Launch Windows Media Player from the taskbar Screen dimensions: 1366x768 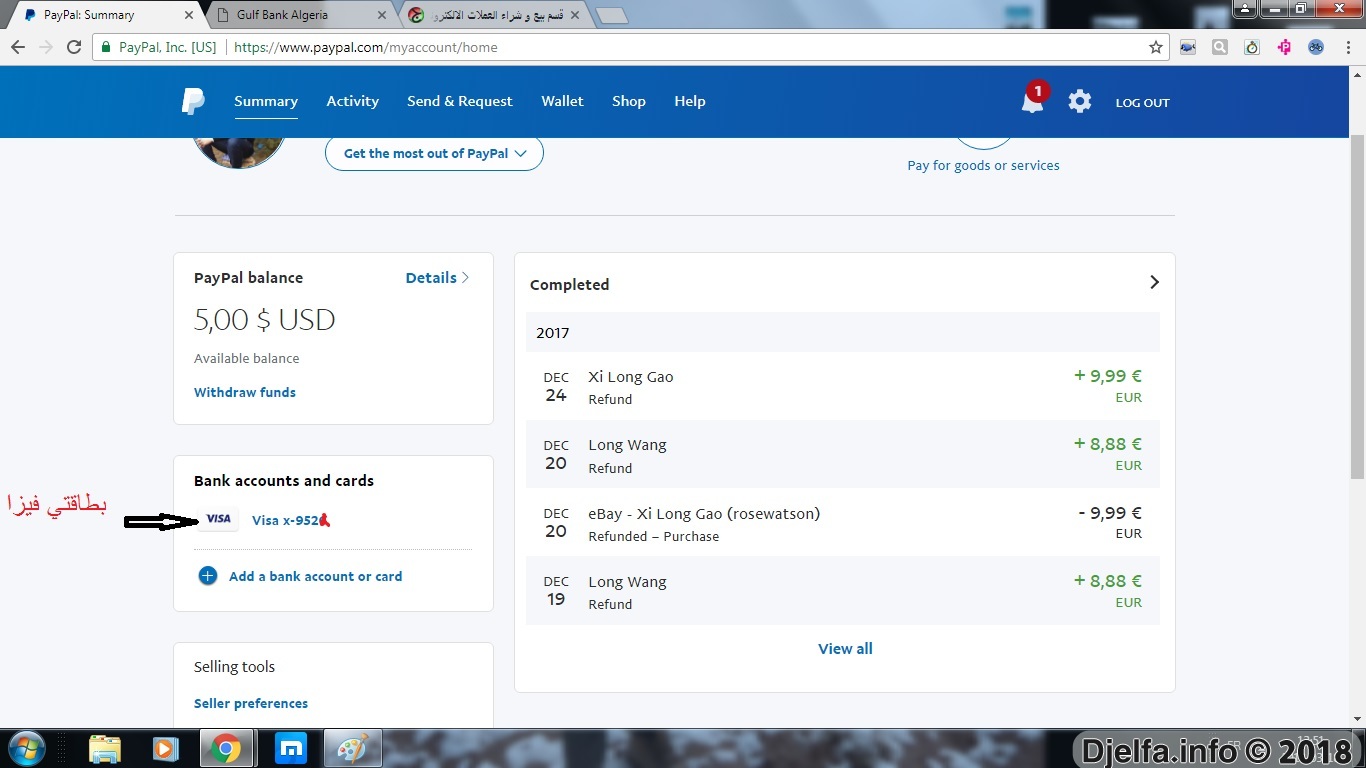click(165, 748)
